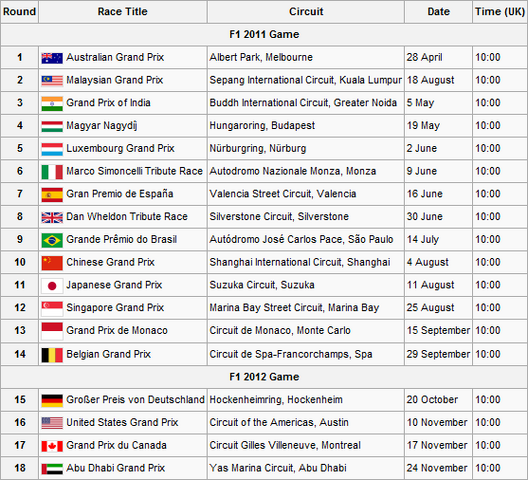This screenshot has height=480, width=528.
Task: Click the German flag icon
Action: click(52, 401)
